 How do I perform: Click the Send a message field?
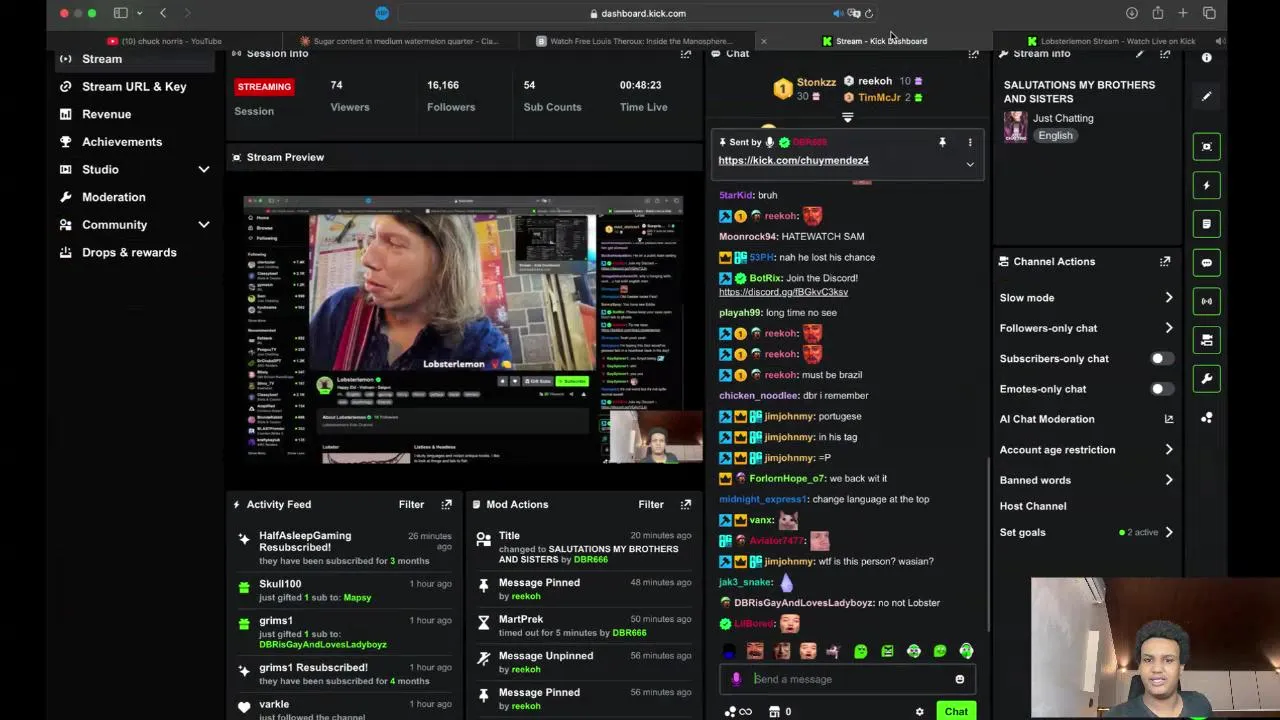pos(847,679)
